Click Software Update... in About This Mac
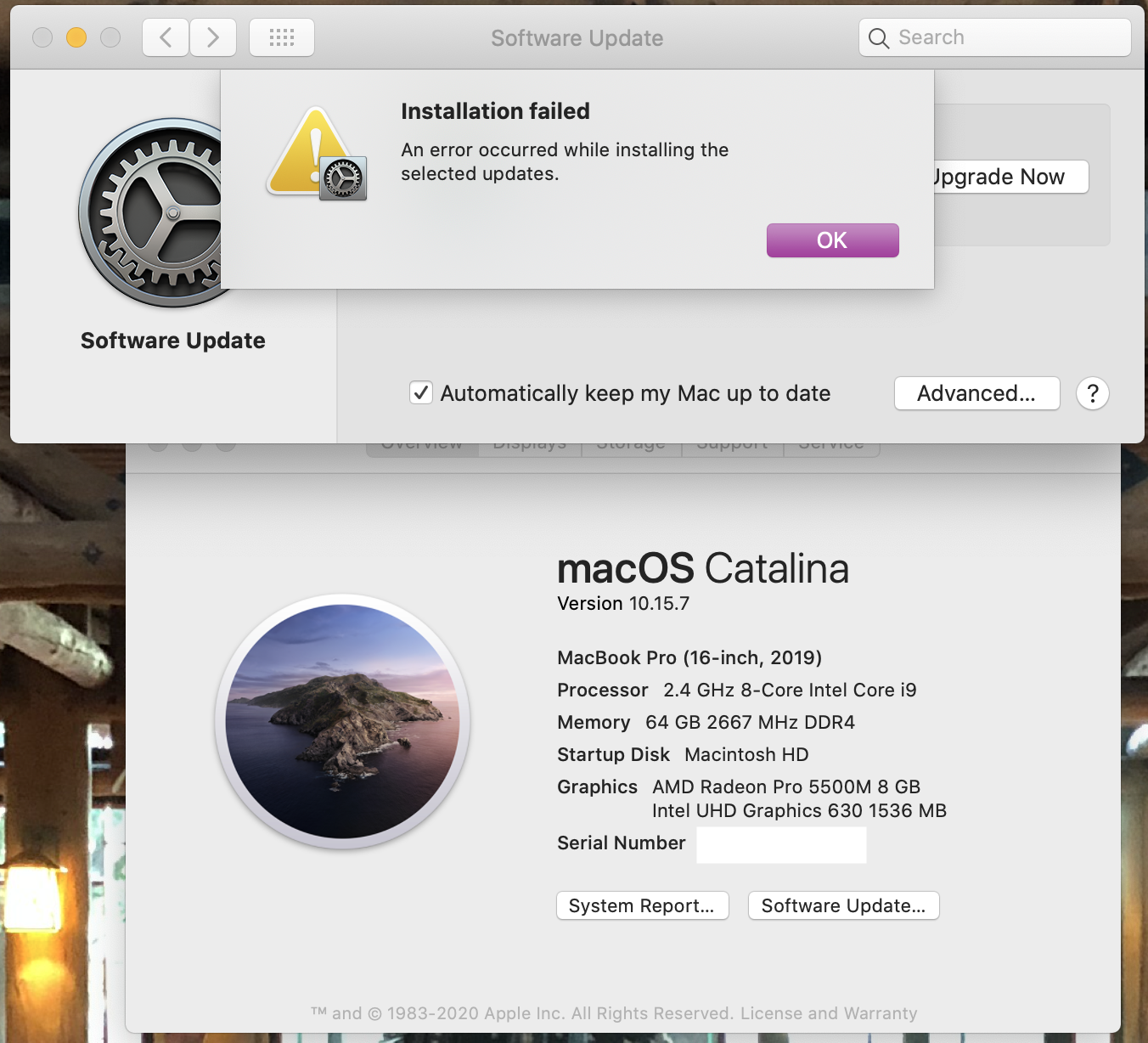The height and width of the screenshot is (1043, 1148). coord(844,905)
